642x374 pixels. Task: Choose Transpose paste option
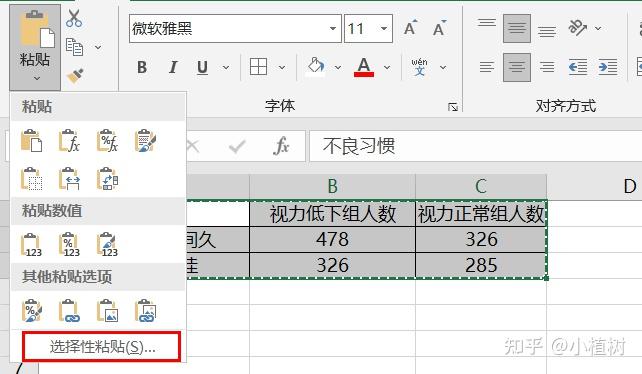click(x=107, y=179)
